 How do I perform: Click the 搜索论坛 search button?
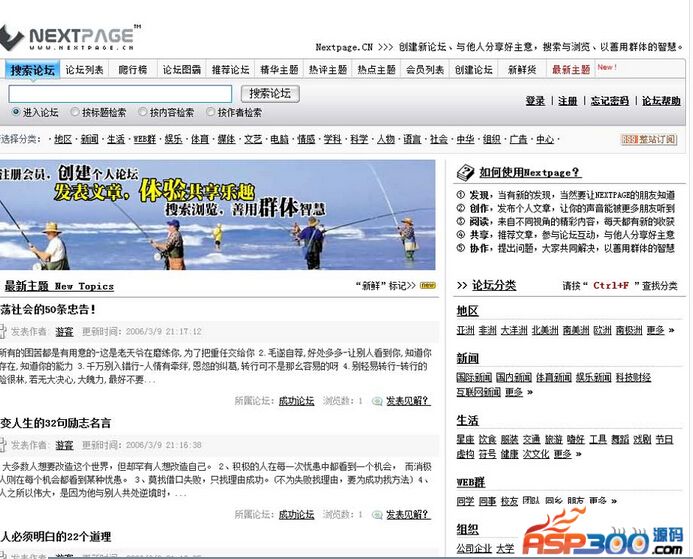pos(270,94)
